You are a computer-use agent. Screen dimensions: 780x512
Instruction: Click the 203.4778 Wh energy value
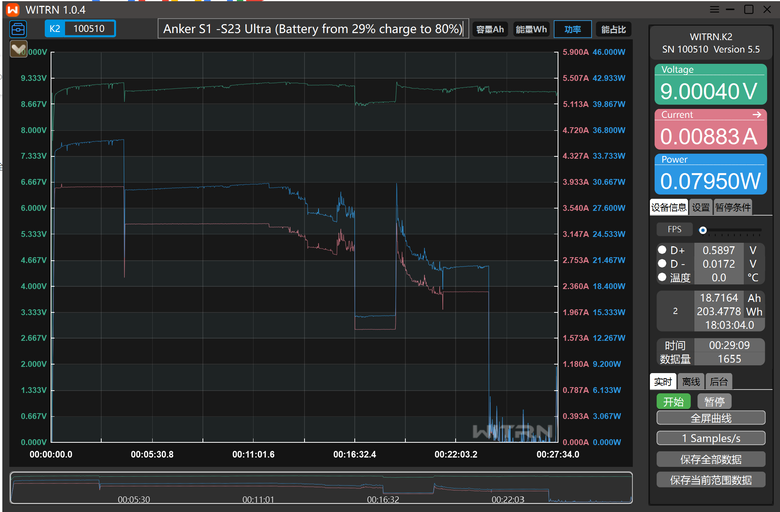click(719, 311)
